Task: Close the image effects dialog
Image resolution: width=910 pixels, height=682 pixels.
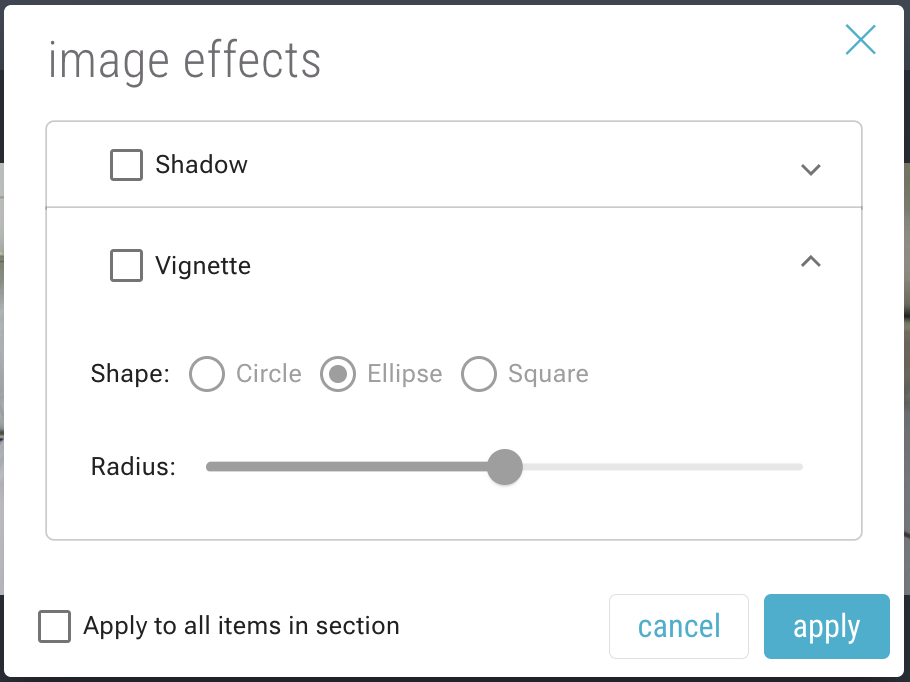Action: point(860,40)
